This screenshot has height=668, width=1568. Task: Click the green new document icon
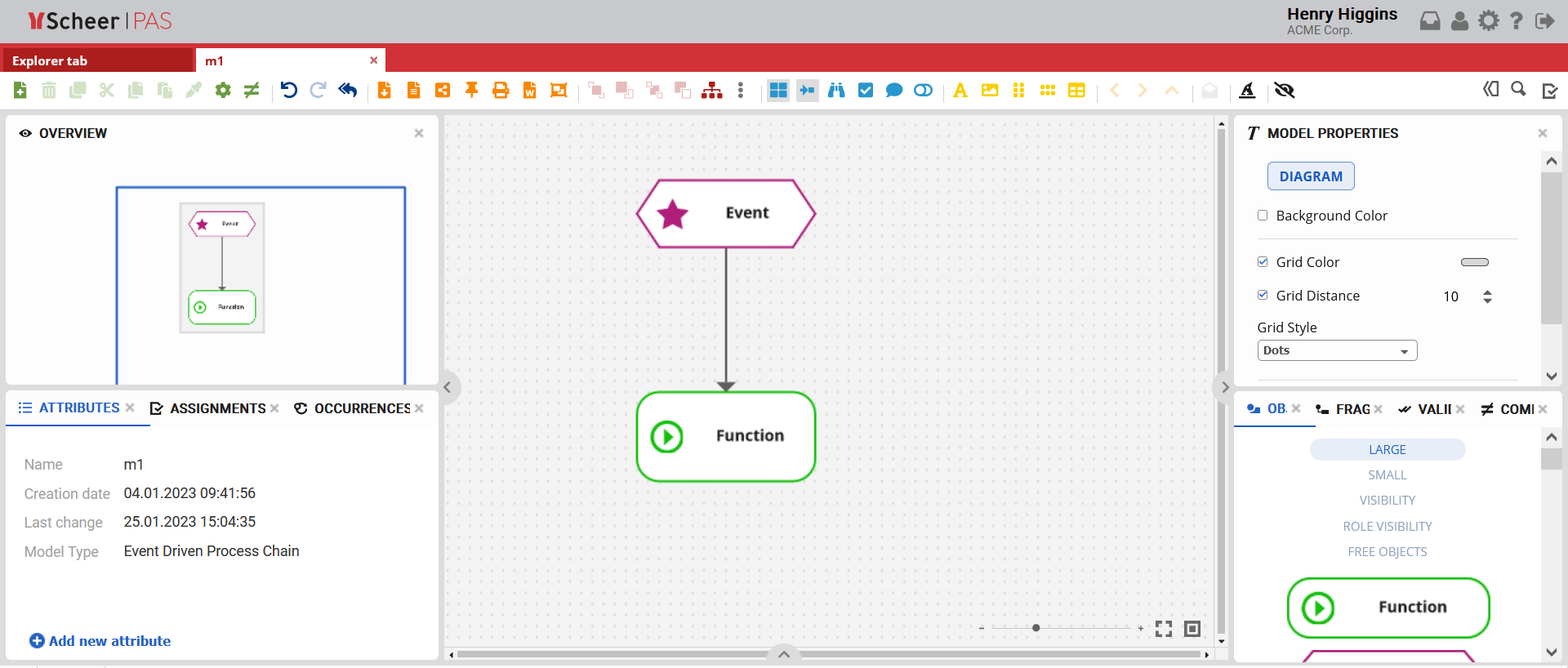(20, 90)
